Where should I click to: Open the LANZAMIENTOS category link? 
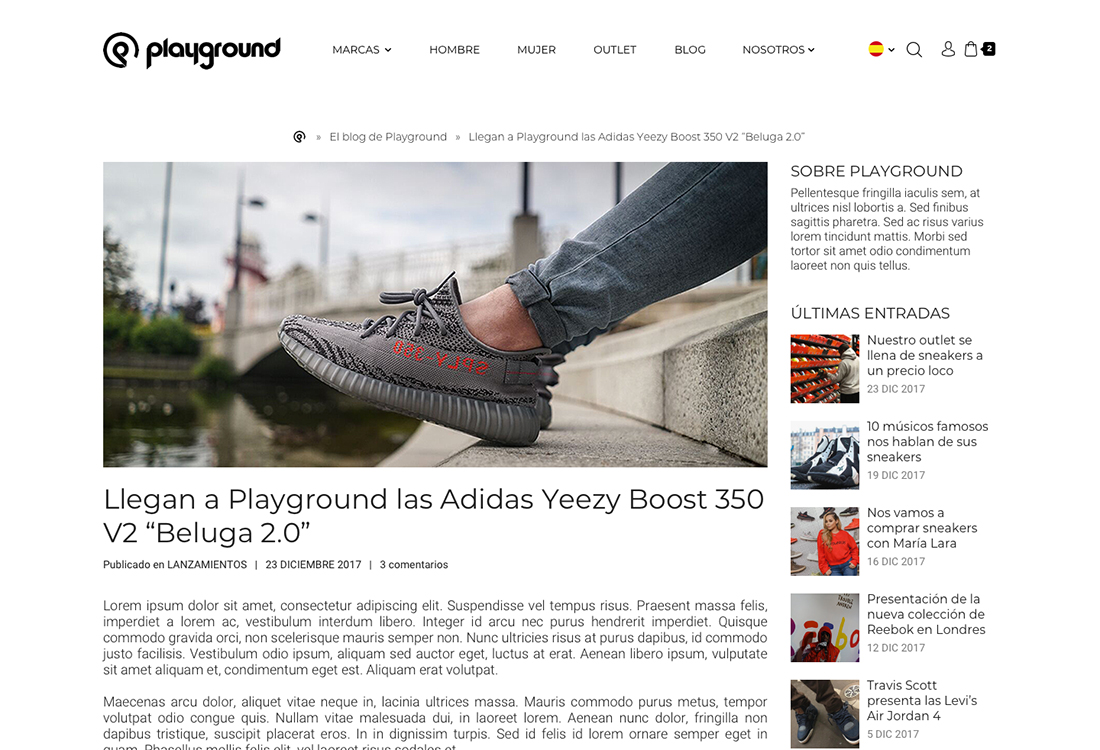[x=207, y=565]
